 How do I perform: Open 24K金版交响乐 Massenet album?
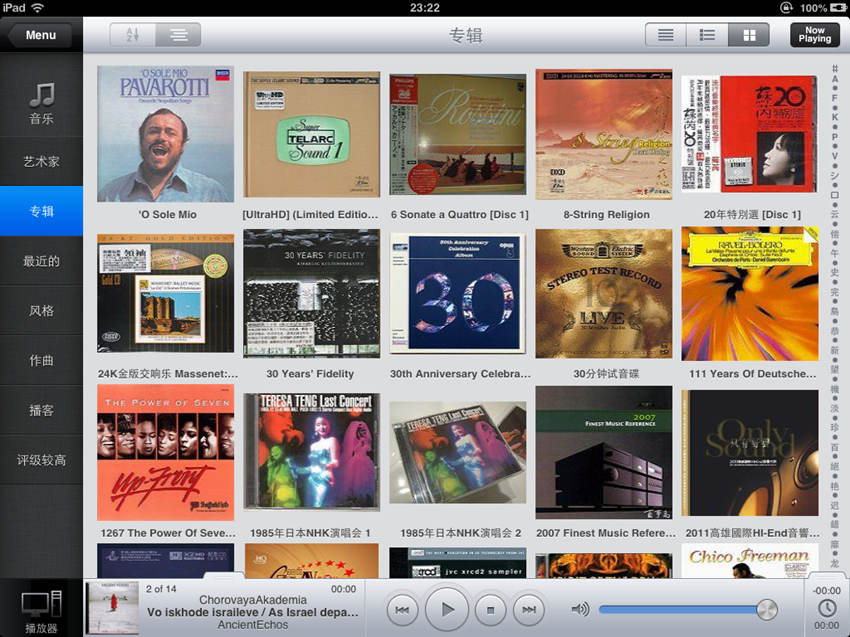[166, 293]
